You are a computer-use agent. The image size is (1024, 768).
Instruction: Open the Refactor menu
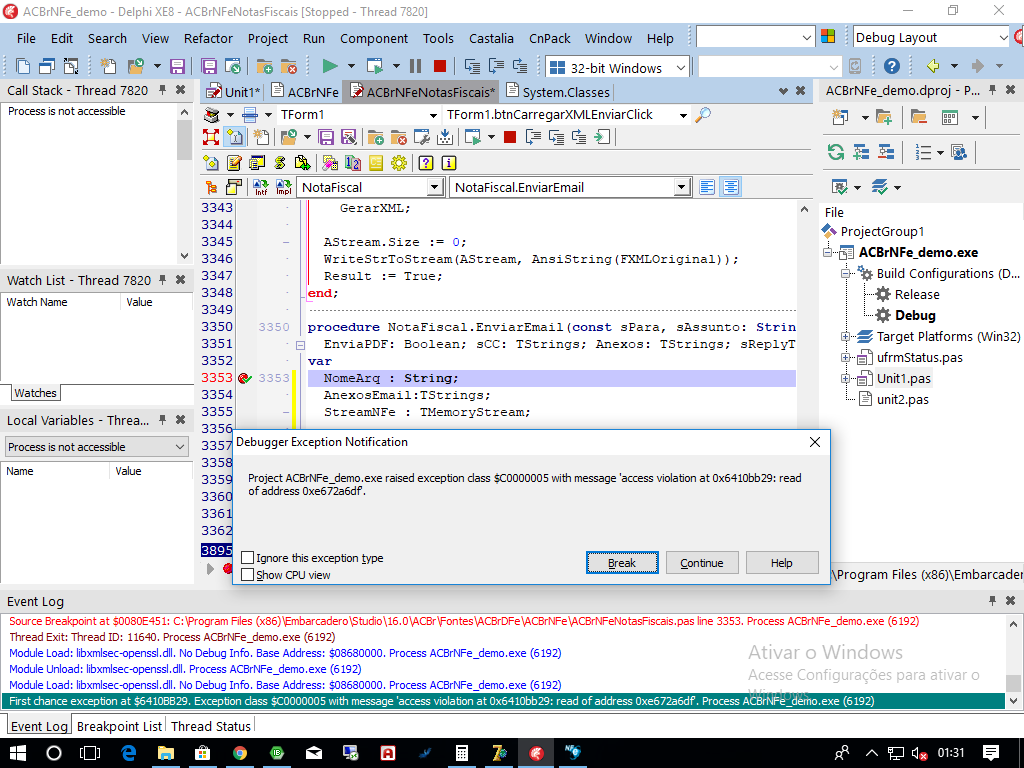pyautogui.click(x=208, y=39)
